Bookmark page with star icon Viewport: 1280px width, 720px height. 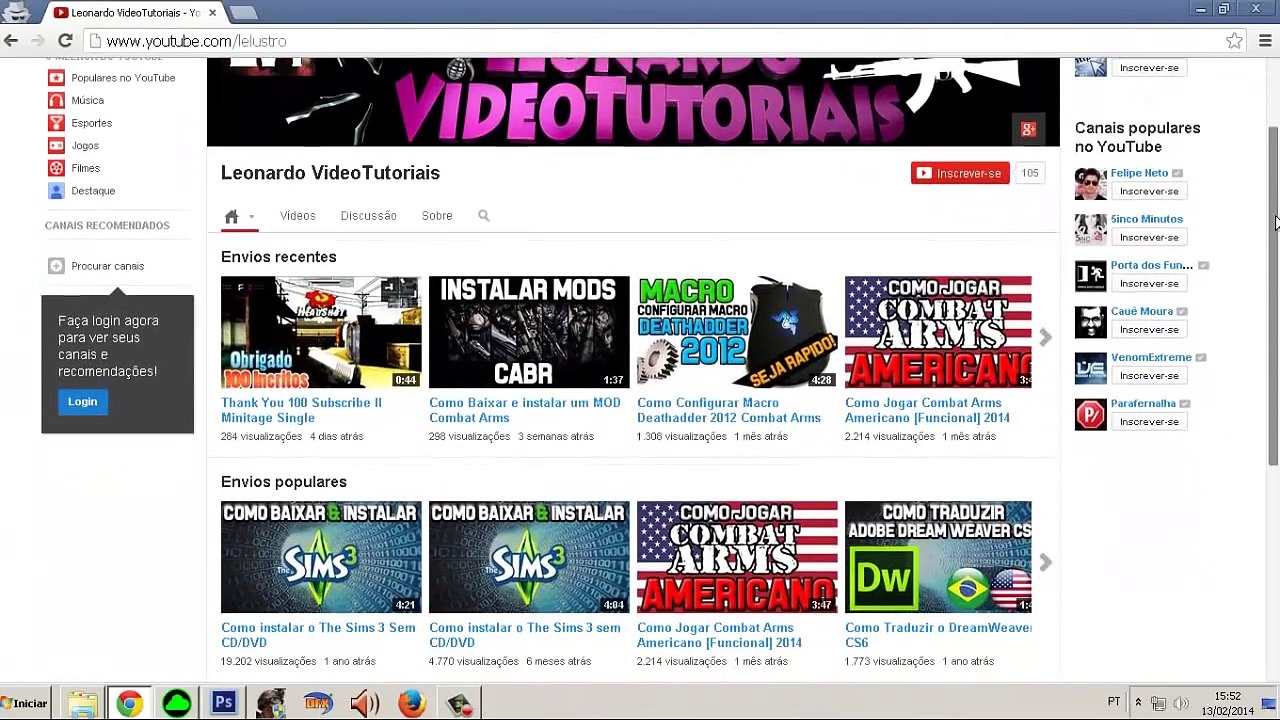(1234, 41)
